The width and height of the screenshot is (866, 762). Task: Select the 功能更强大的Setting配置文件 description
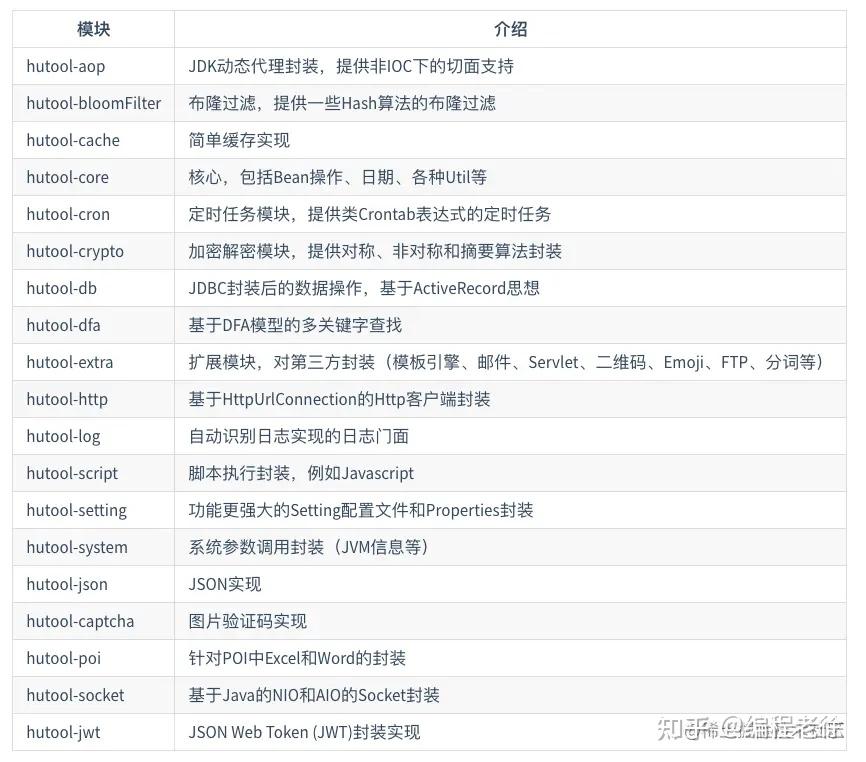tap(361, 510)
